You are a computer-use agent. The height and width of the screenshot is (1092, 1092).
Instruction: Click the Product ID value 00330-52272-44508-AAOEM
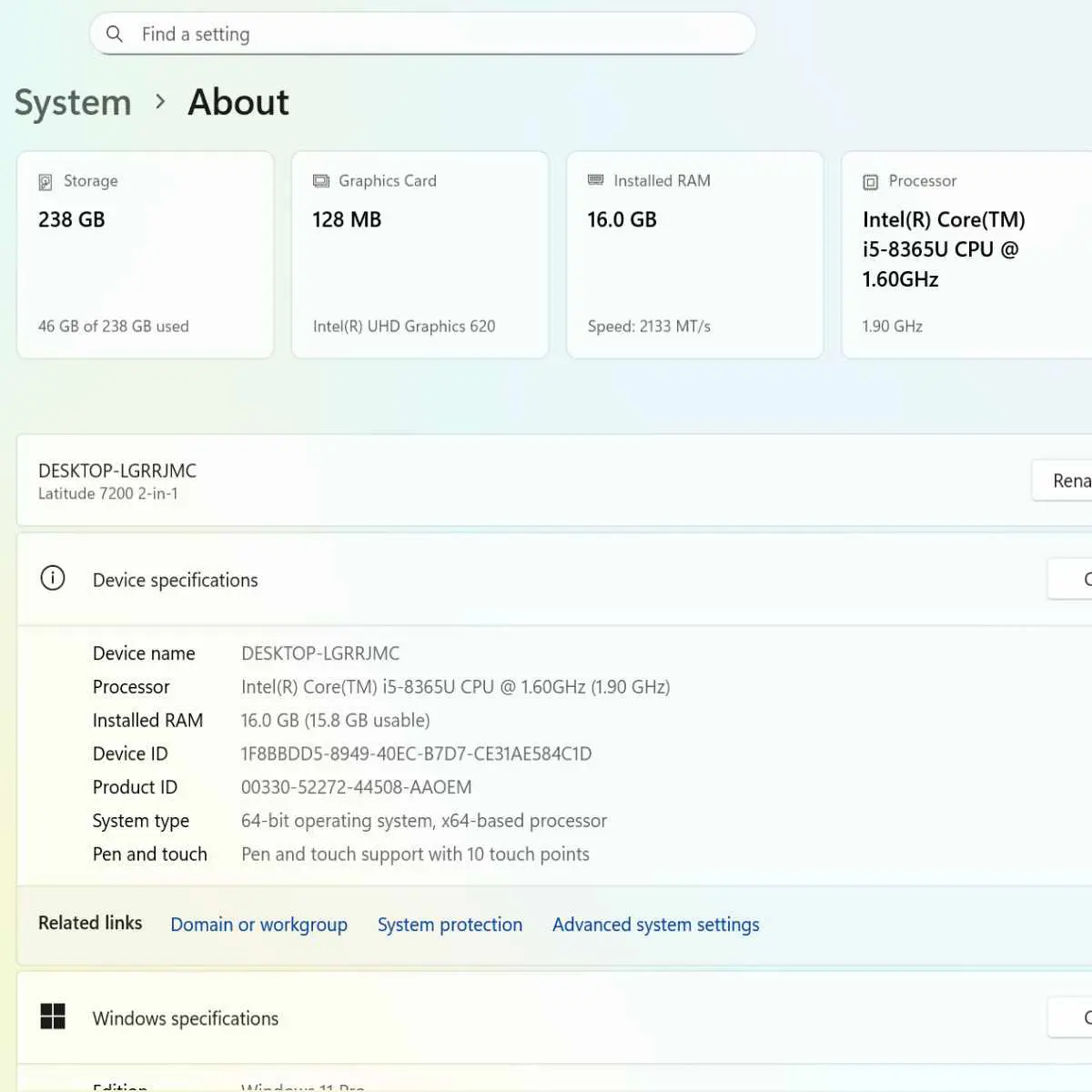(357, 787)
